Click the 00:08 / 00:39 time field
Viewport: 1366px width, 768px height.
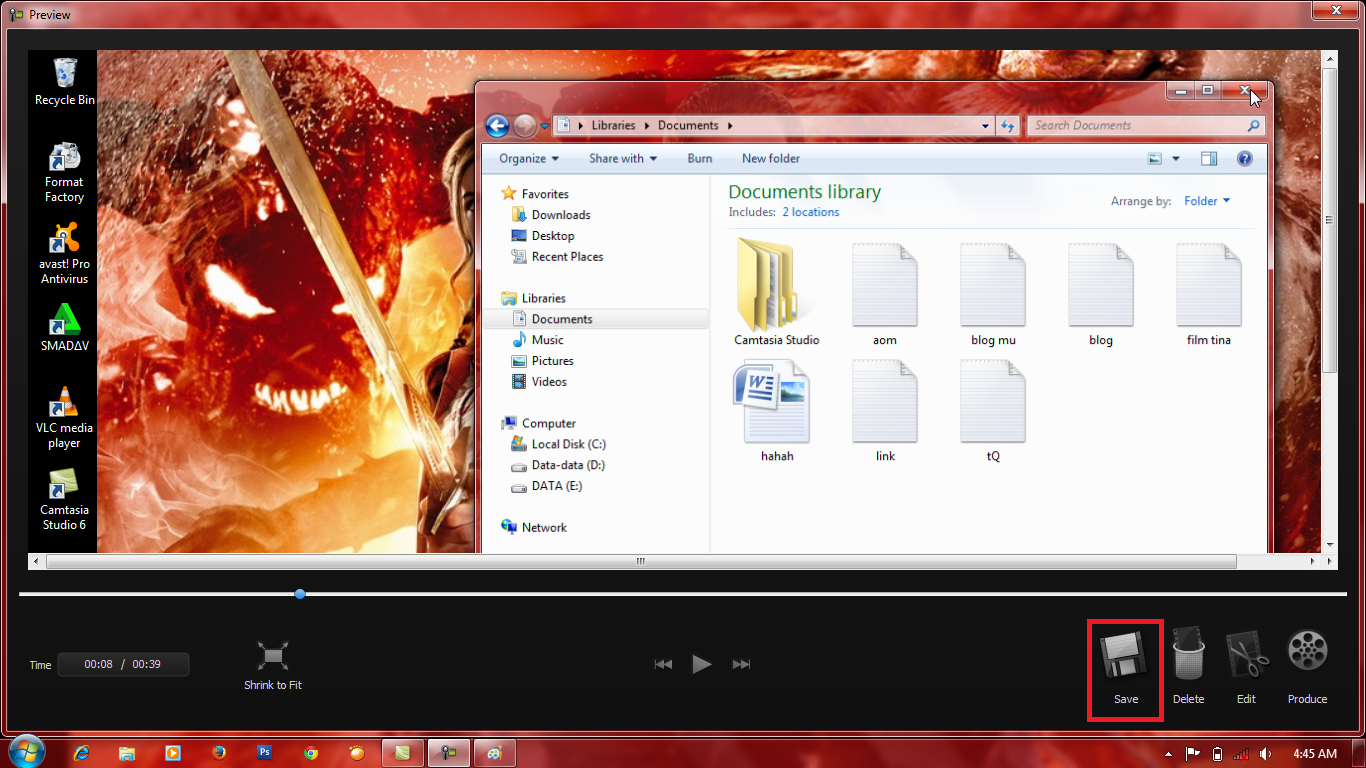[x=123, y=664]
